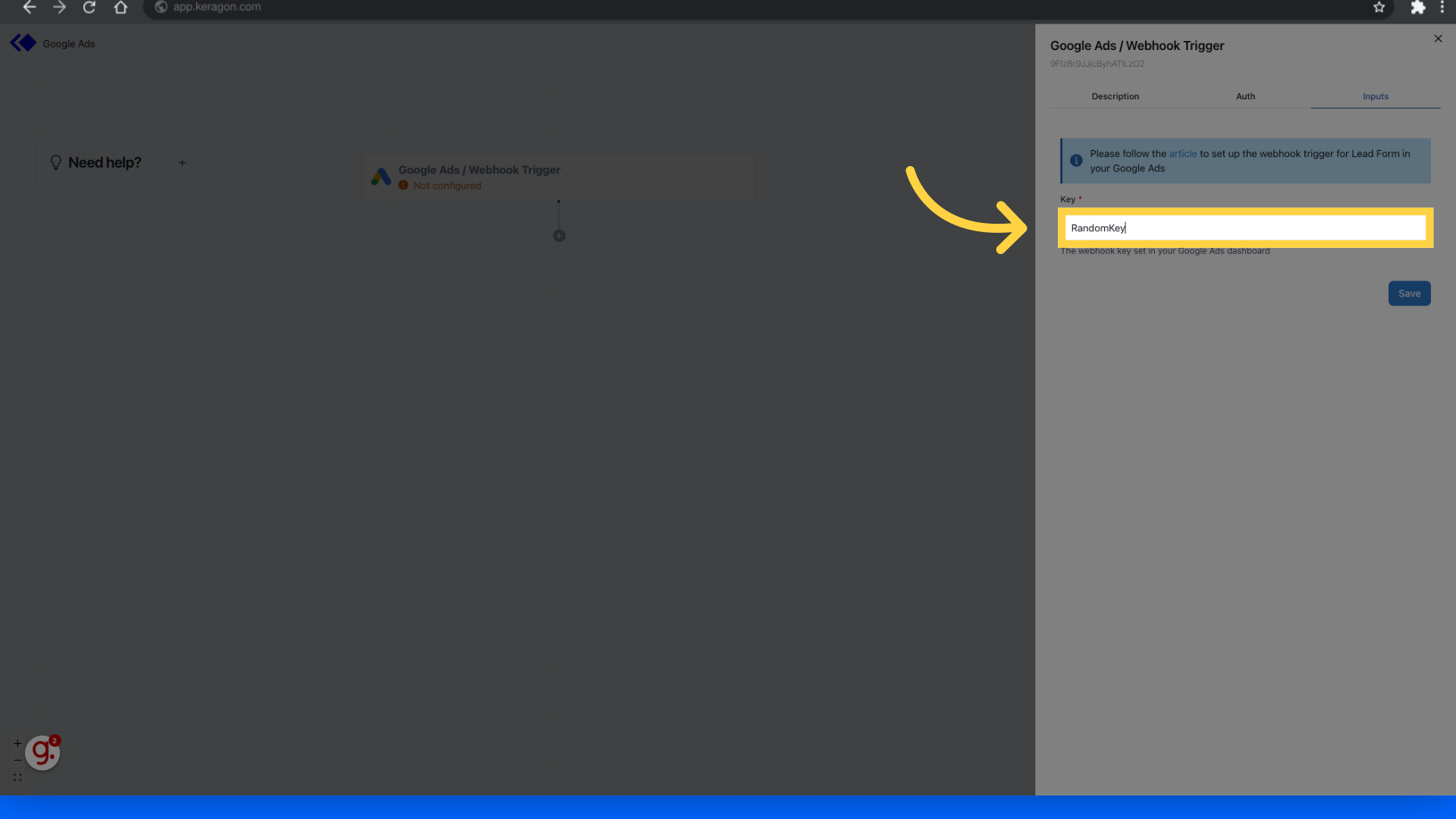Add a step with the plus node
1456x819 pixels.
coord(559,236)
